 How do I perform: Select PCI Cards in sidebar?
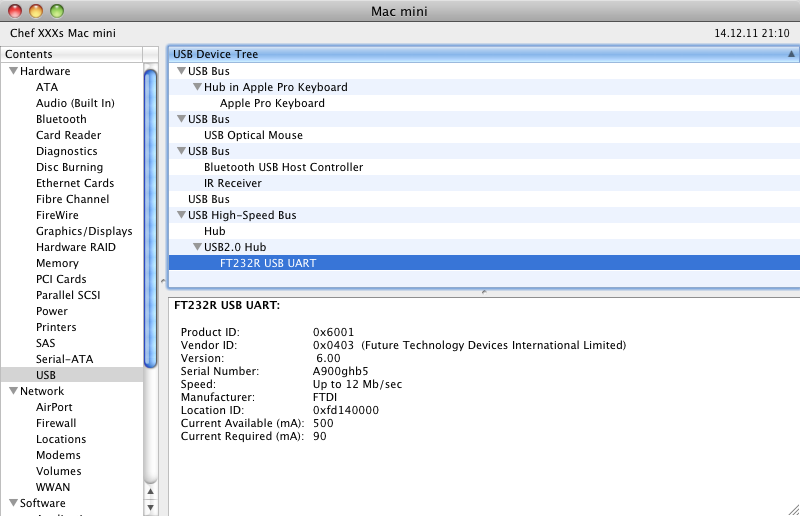click(61, 279)
